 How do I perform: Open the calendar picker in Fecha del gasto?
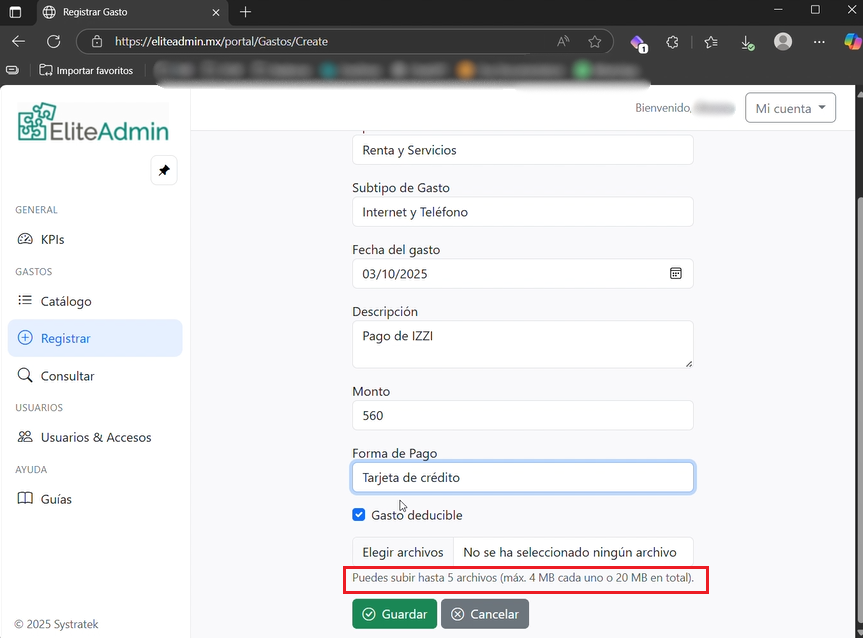coord(675,273)
